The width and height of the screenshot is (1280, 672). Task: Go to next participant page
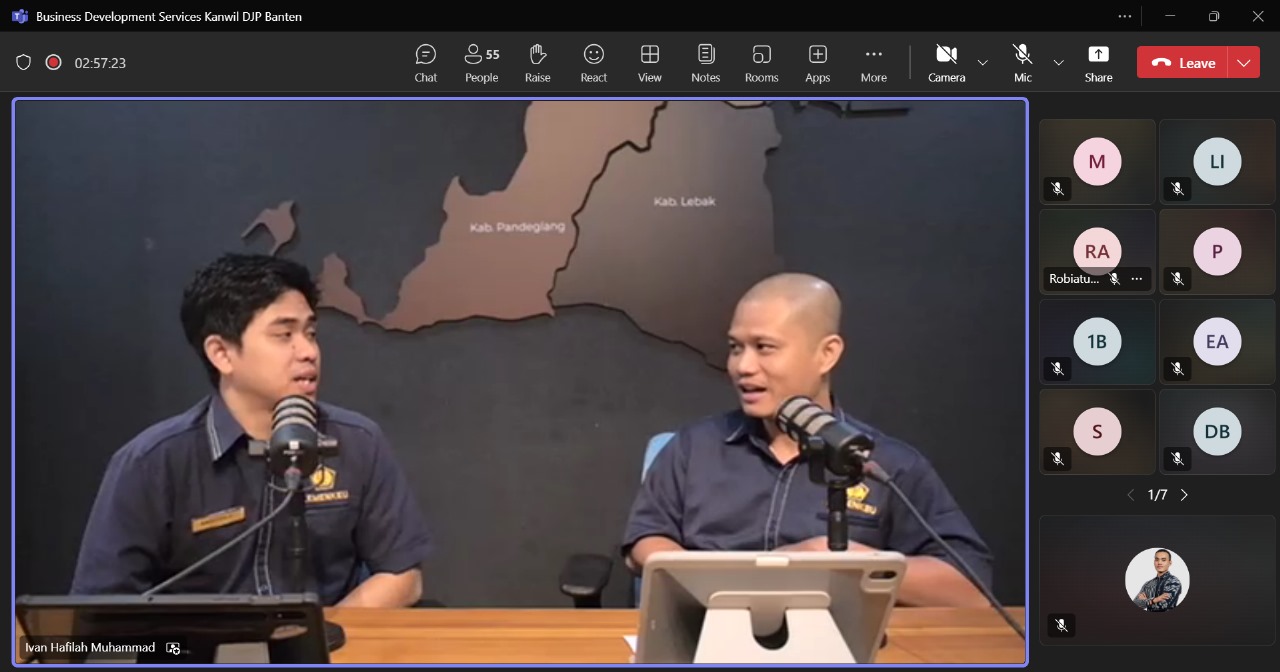click(x=1184, y=495)
